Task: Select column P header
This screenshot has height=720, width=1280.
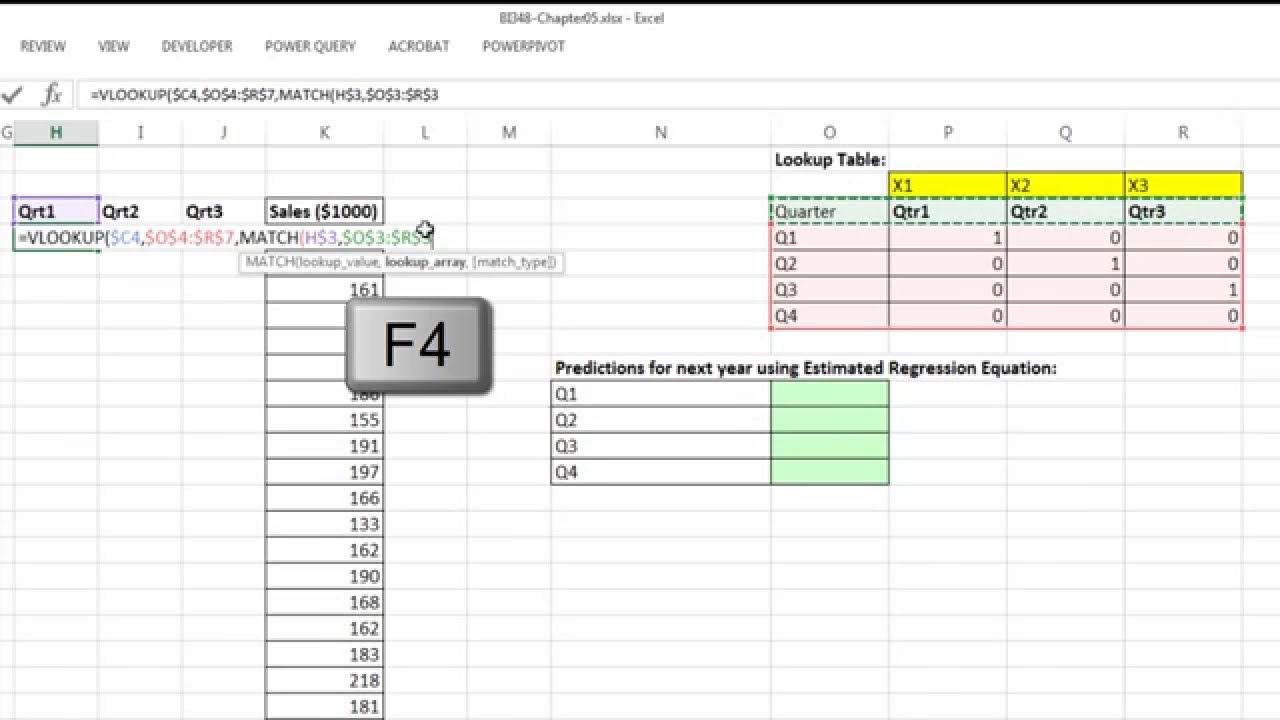Action: click(947, 132)
